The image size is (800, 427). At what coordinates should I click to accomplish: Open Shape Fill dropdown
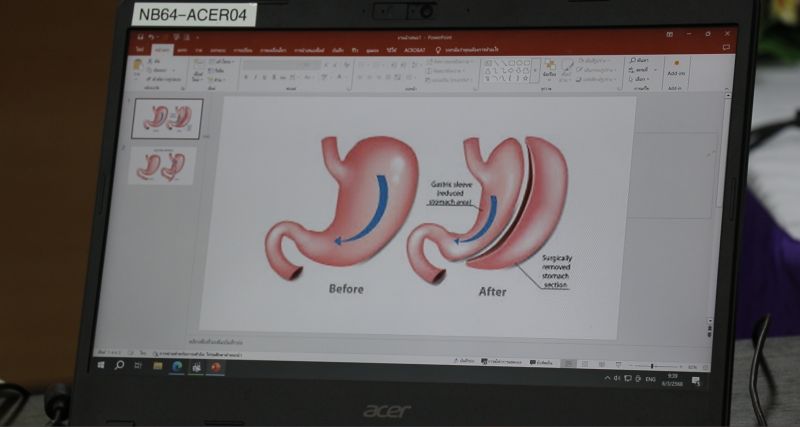[595, 61]
